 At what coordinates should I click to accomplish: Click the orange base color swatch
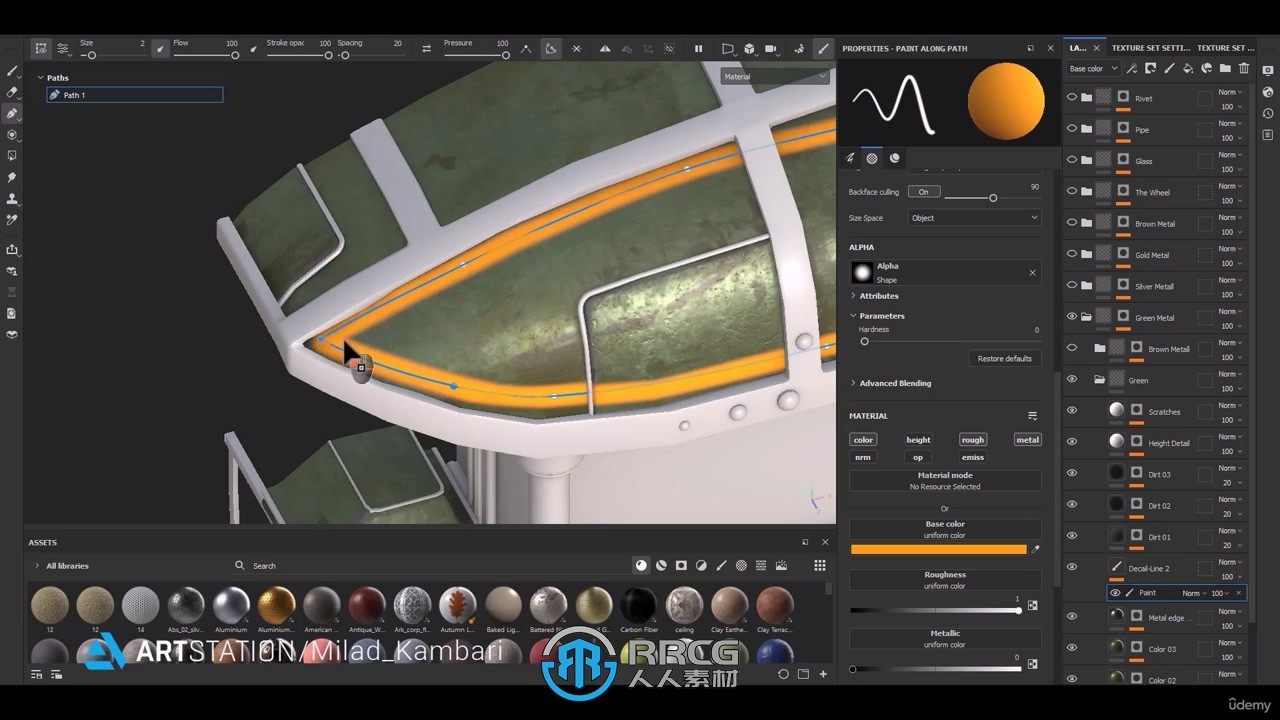click(x=938, y=549)
